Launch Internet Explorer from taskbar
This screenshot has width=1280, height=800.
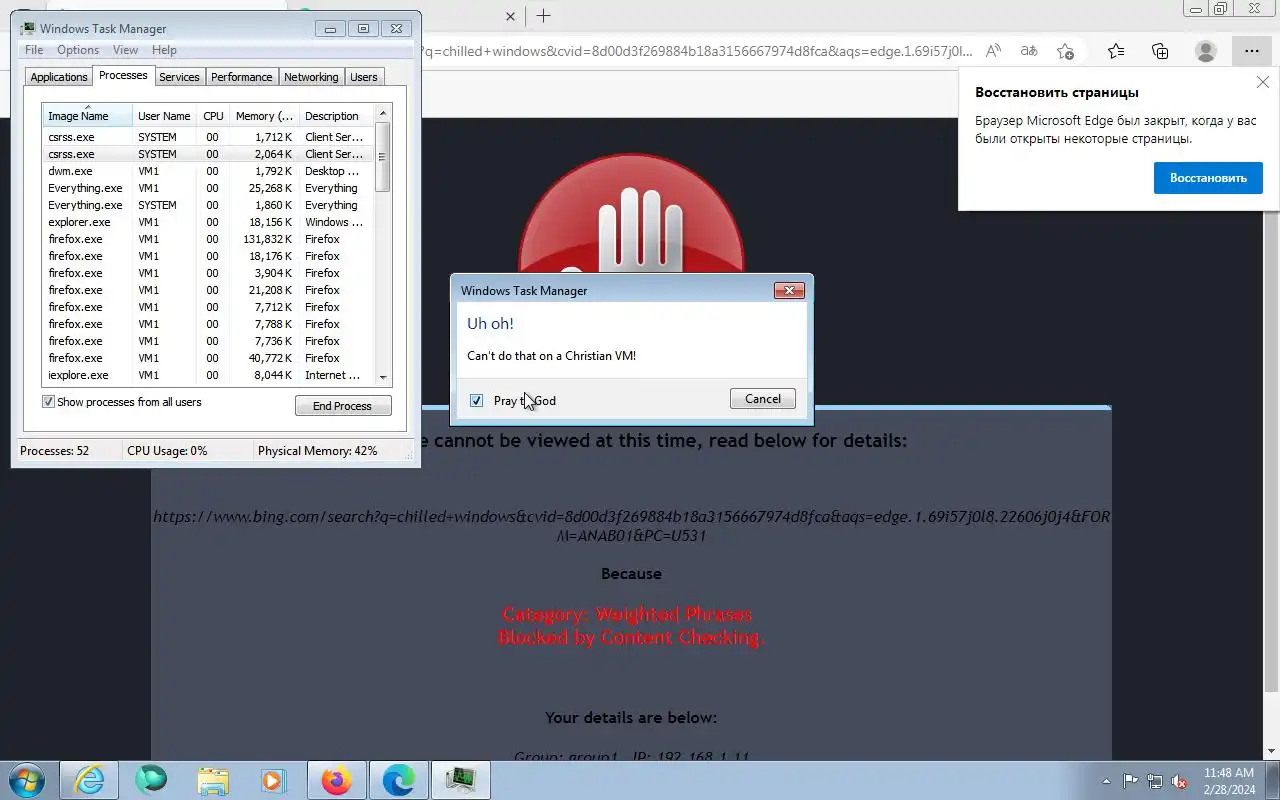[89, 780]
